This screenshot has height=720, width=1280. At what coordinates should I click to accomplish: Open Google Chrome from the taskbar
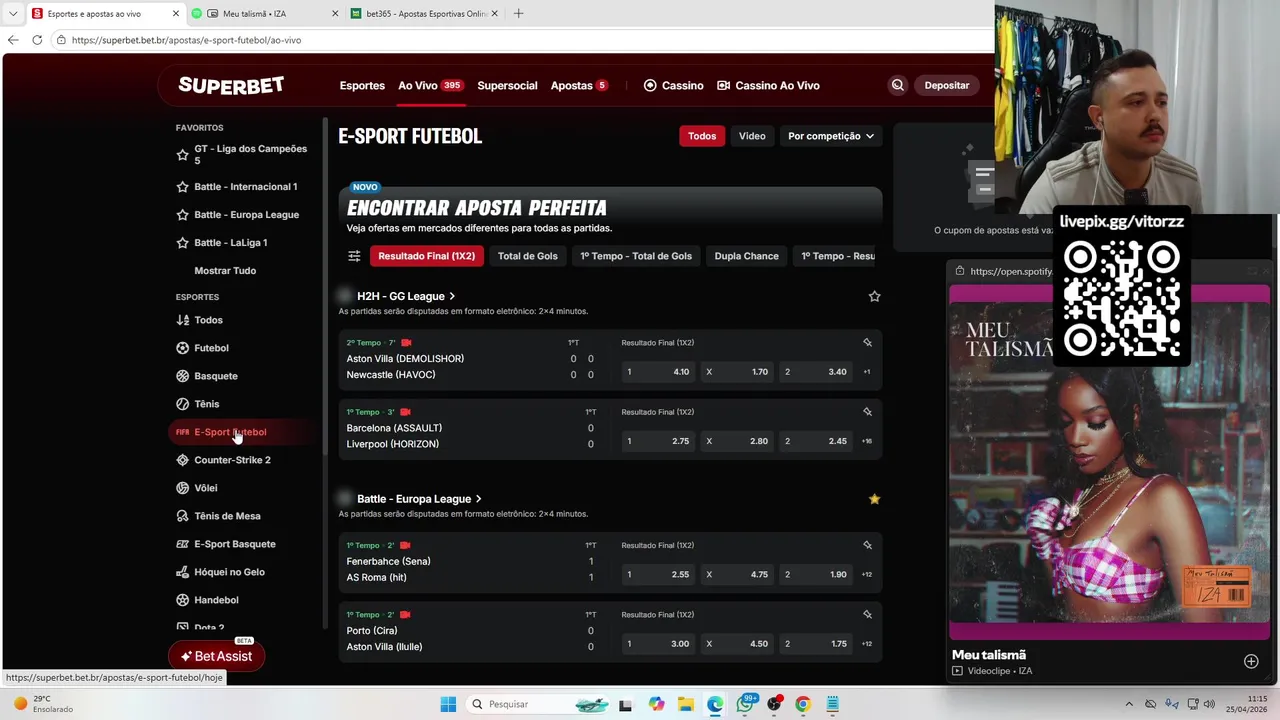[802, 704]
